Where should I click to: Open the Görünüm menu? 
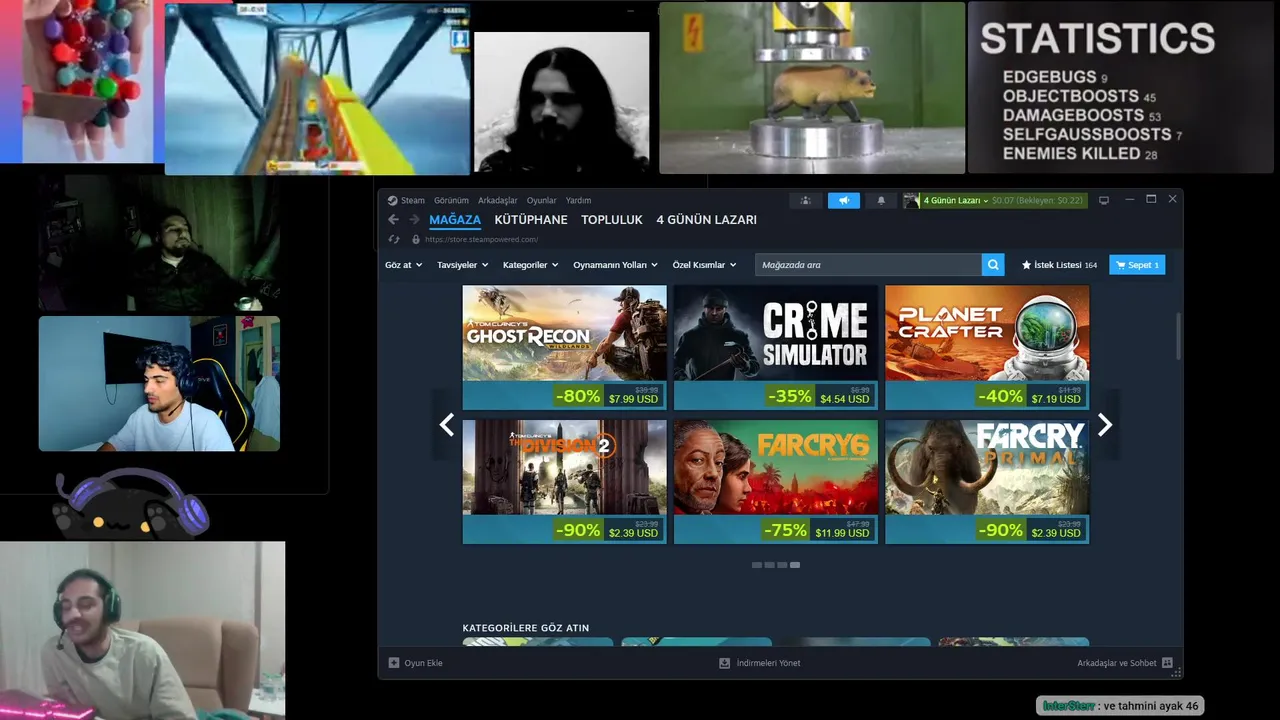pos(451,200)
